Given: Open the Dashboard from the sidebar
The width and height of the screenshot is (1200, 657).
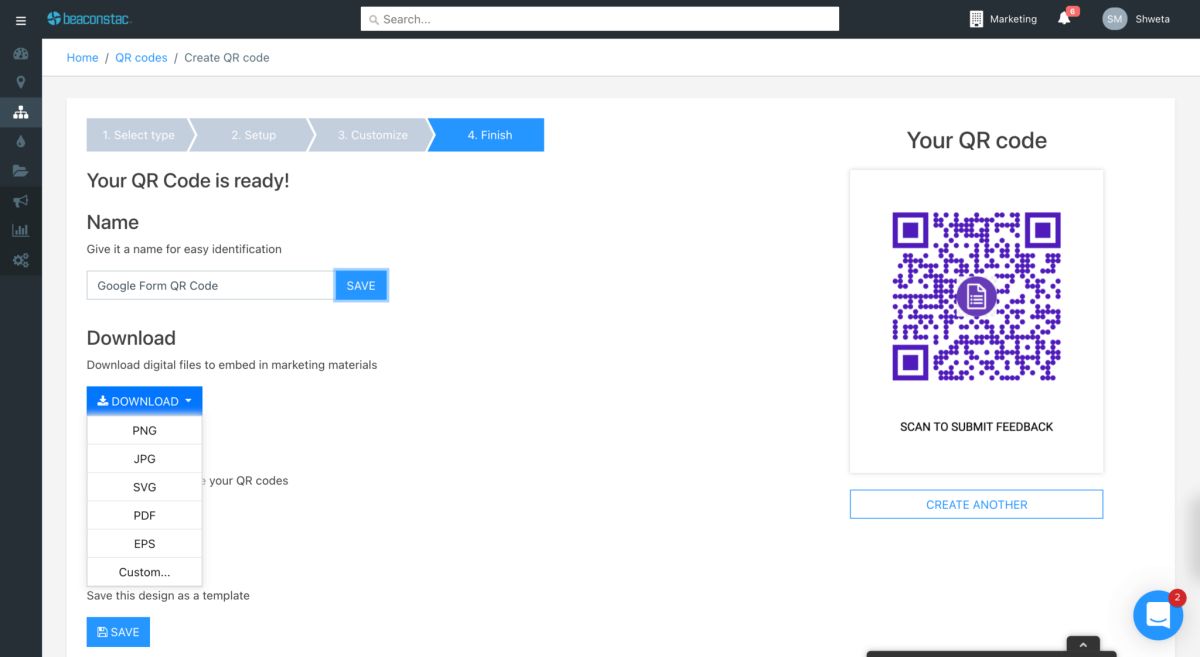Looking at the screenshot, I should 20,53.
